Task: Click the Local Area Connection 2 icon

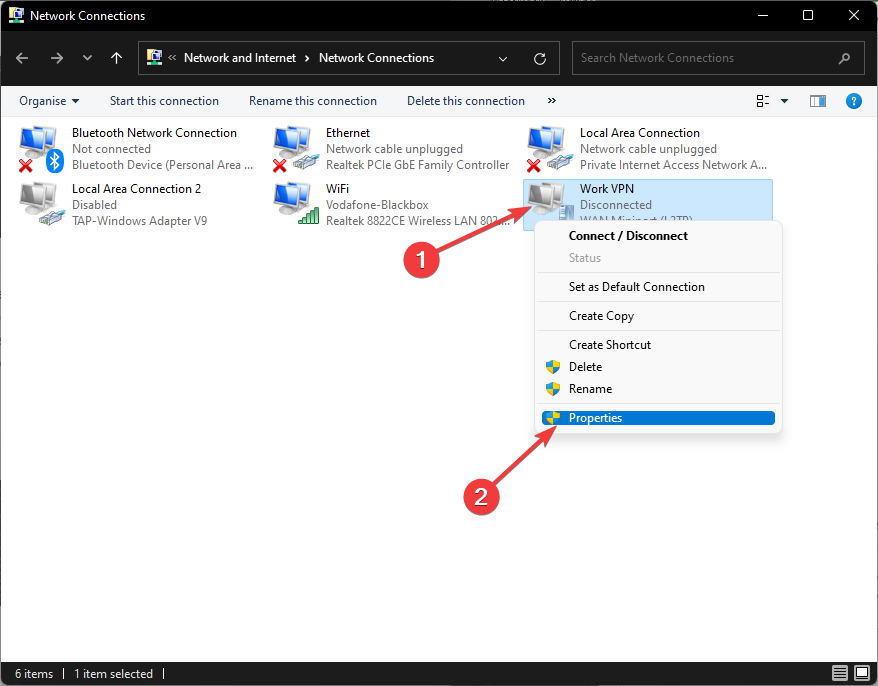Action: (x=41, y=205)
